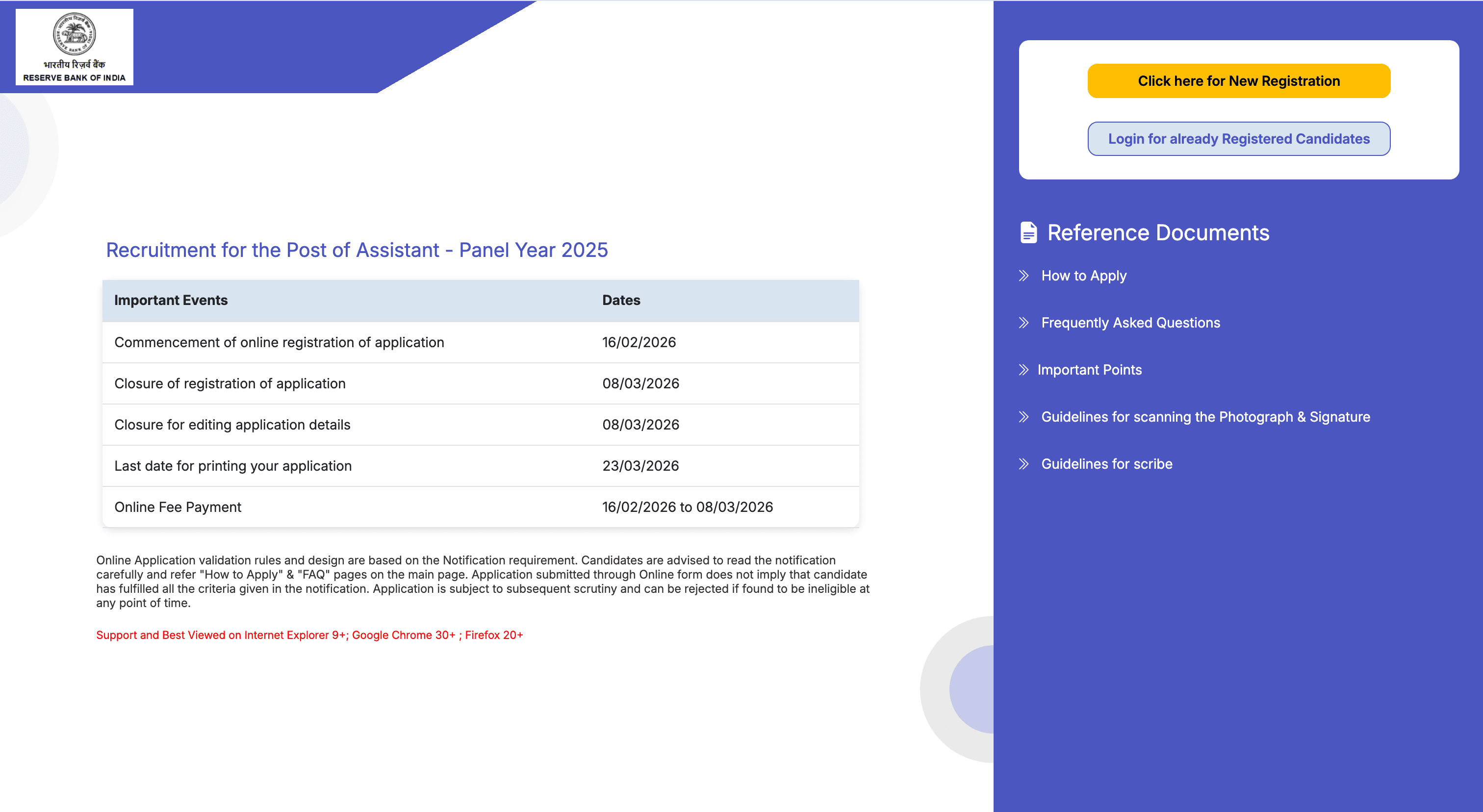
Task: Click chevron icon beside Important Points
Action: 1023,370
